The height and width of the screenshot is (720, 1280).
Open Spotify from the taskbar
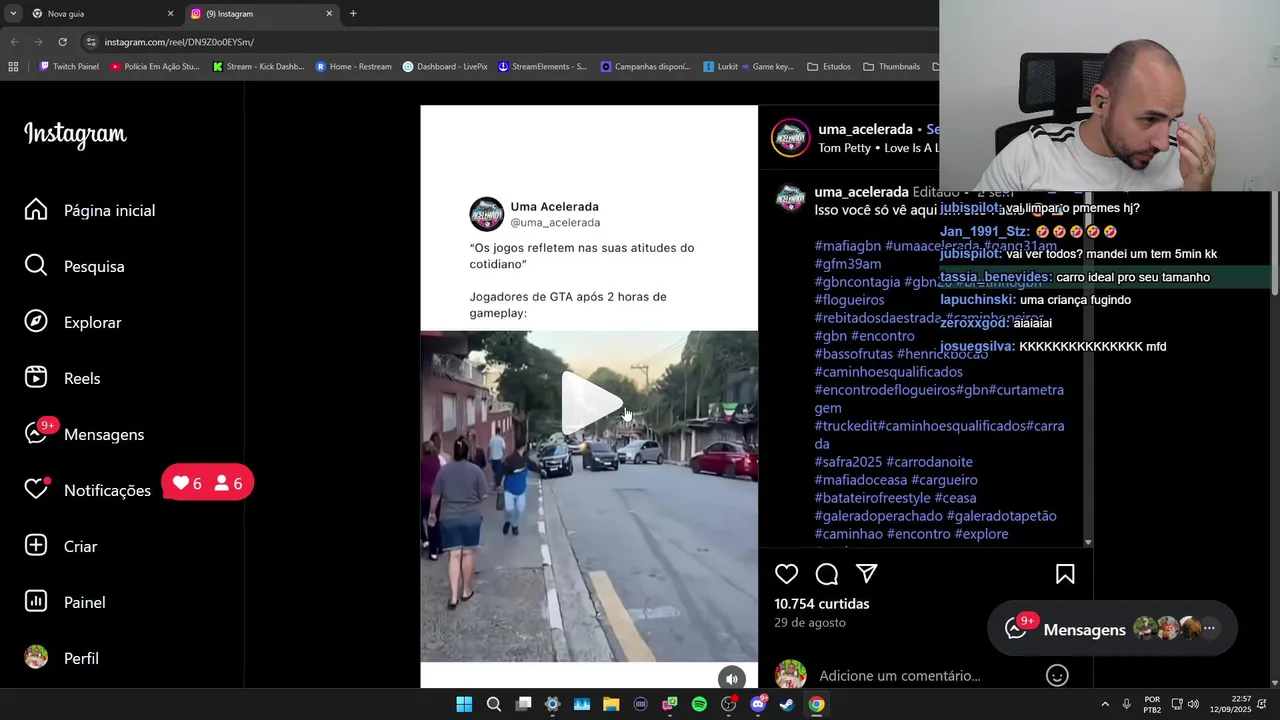(x=699, y=704)
